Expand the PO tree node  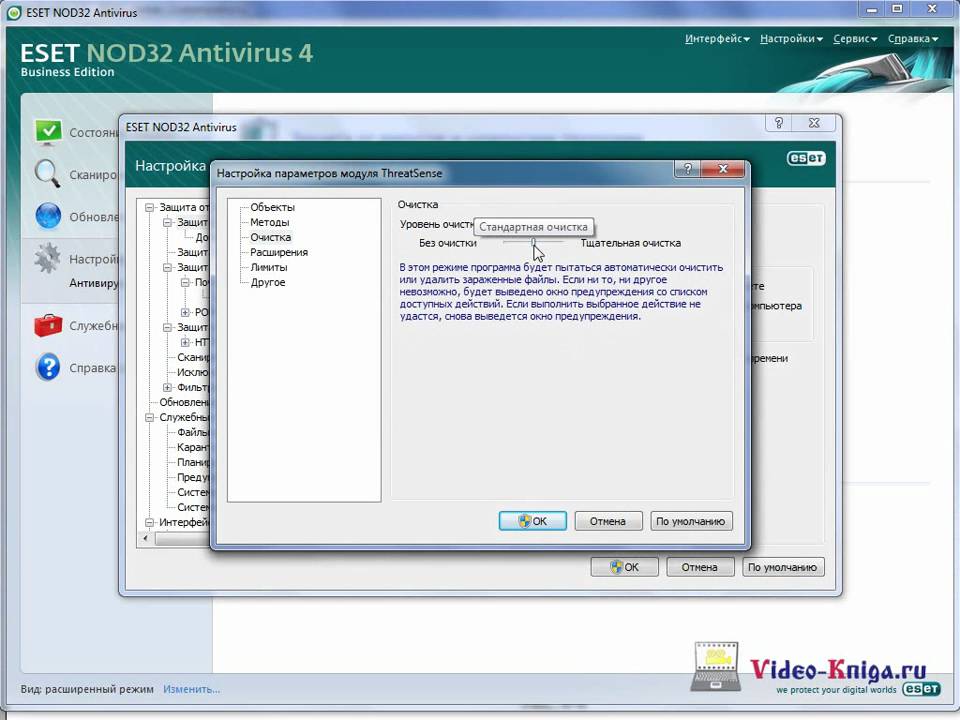(185, 312)
